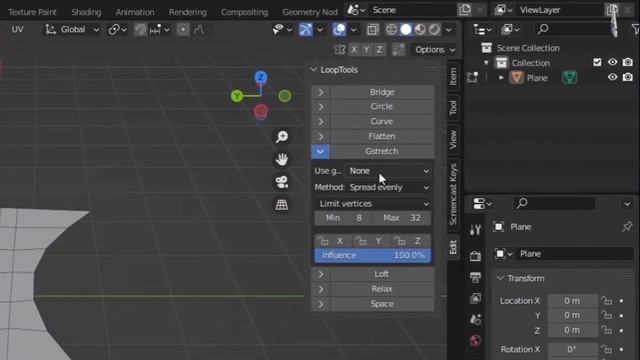Open the Output properties tab icon

[475, 278]
